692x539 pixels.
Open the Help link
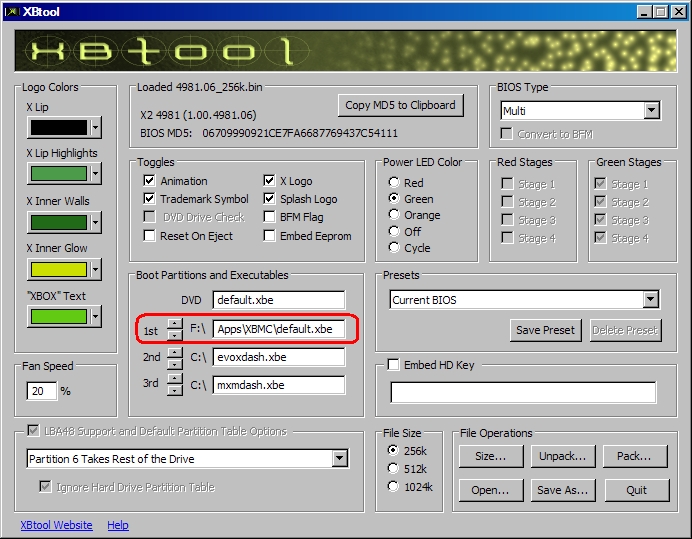tap(118, 525)
